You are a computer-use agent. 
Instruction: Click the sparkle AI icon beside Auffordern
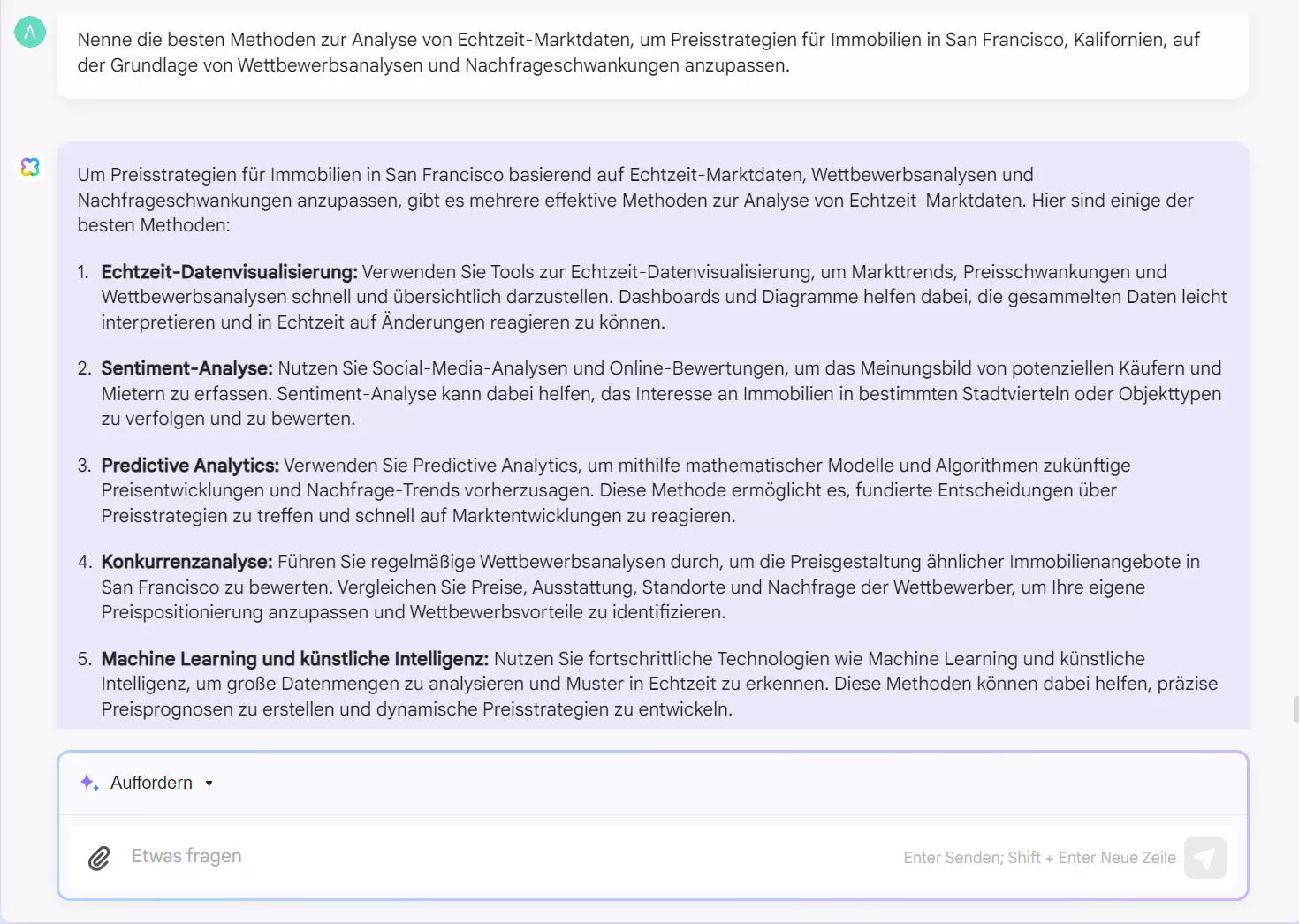tap(88, 783)
